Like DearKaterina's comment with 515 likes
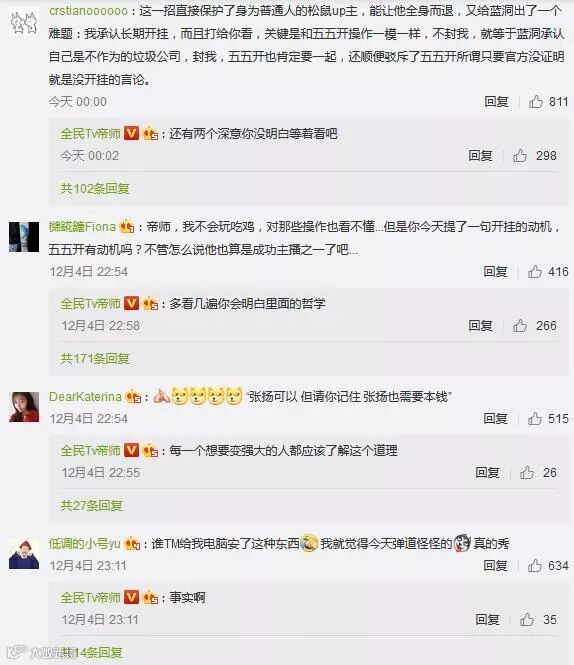574x665 pixels. point(535,419)
